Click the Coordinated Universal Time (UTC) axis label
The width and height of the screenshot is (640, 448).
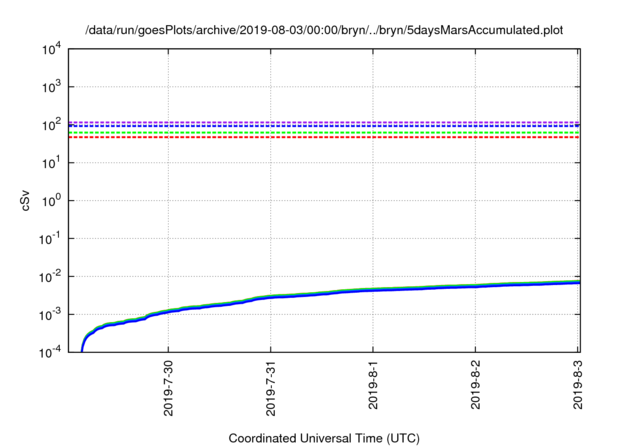click(324, 438)
